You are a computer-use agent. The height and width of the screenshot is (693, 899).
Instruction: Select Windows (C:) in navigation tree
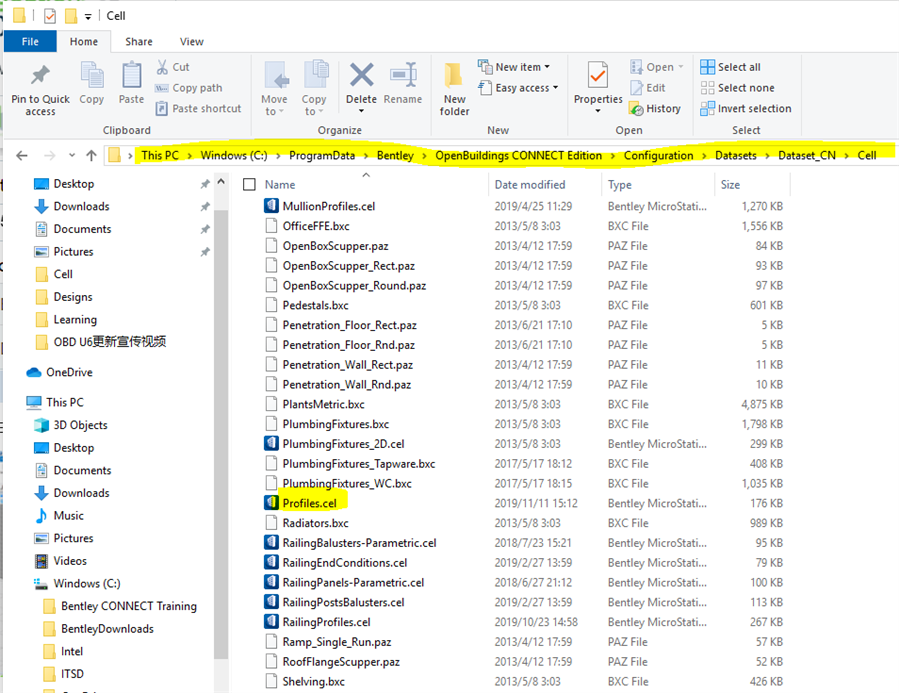pyautogui.click(x=87, y=584)
